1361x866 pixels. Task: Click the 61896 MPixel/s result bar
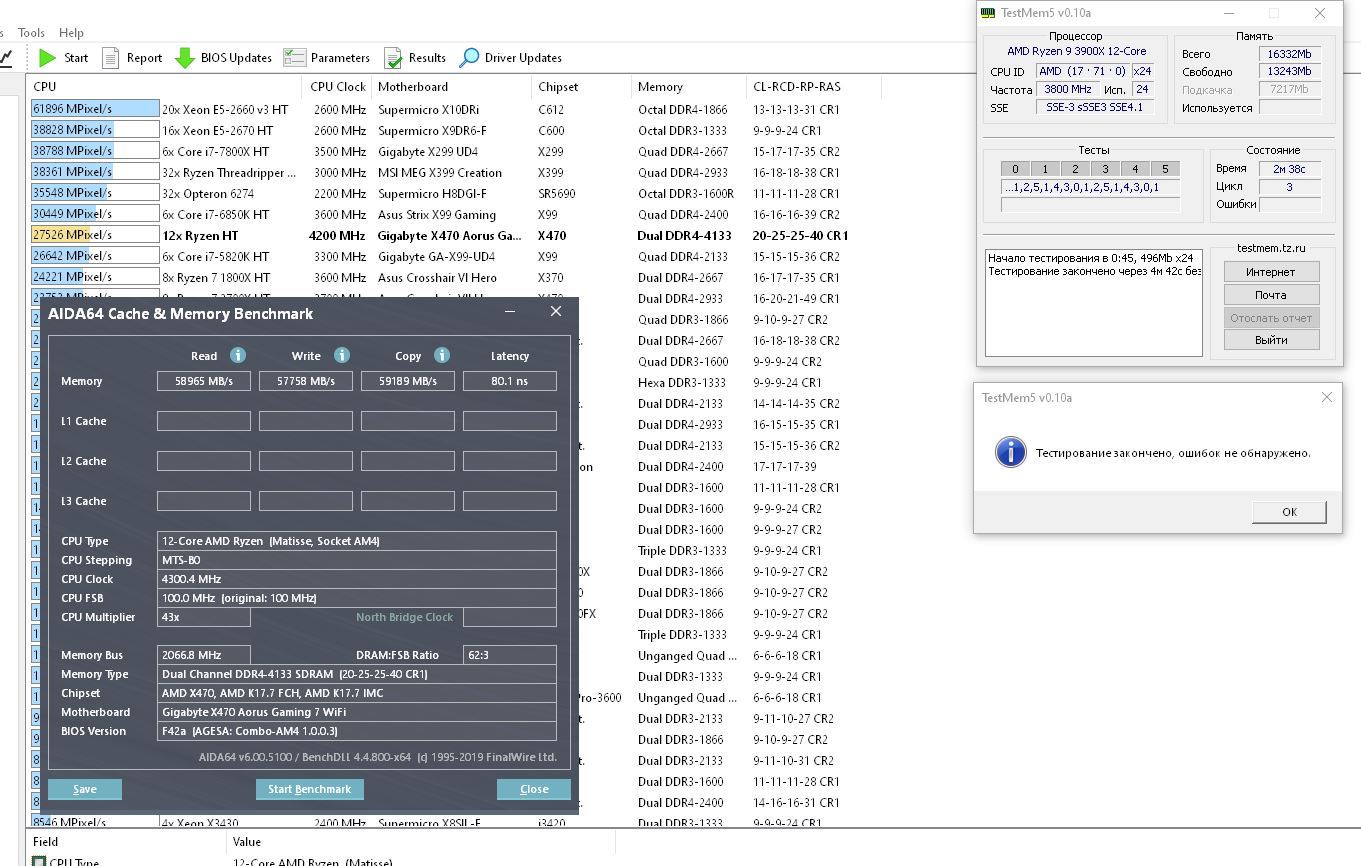tap(95, 109)
